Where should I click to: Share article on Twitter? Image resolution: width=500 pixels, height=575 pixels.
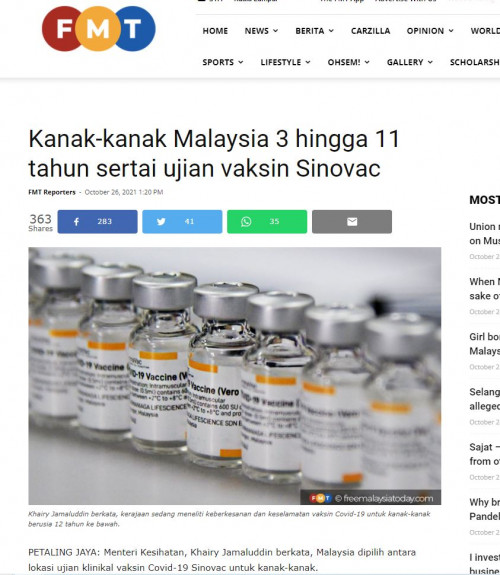[x=182, y=221]
